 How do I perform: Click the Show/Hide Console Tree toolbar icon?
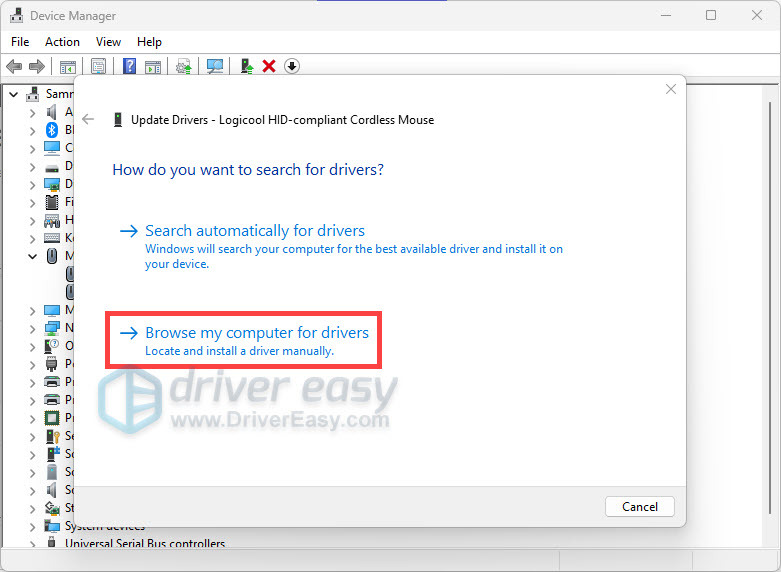[x=67, y=66]
